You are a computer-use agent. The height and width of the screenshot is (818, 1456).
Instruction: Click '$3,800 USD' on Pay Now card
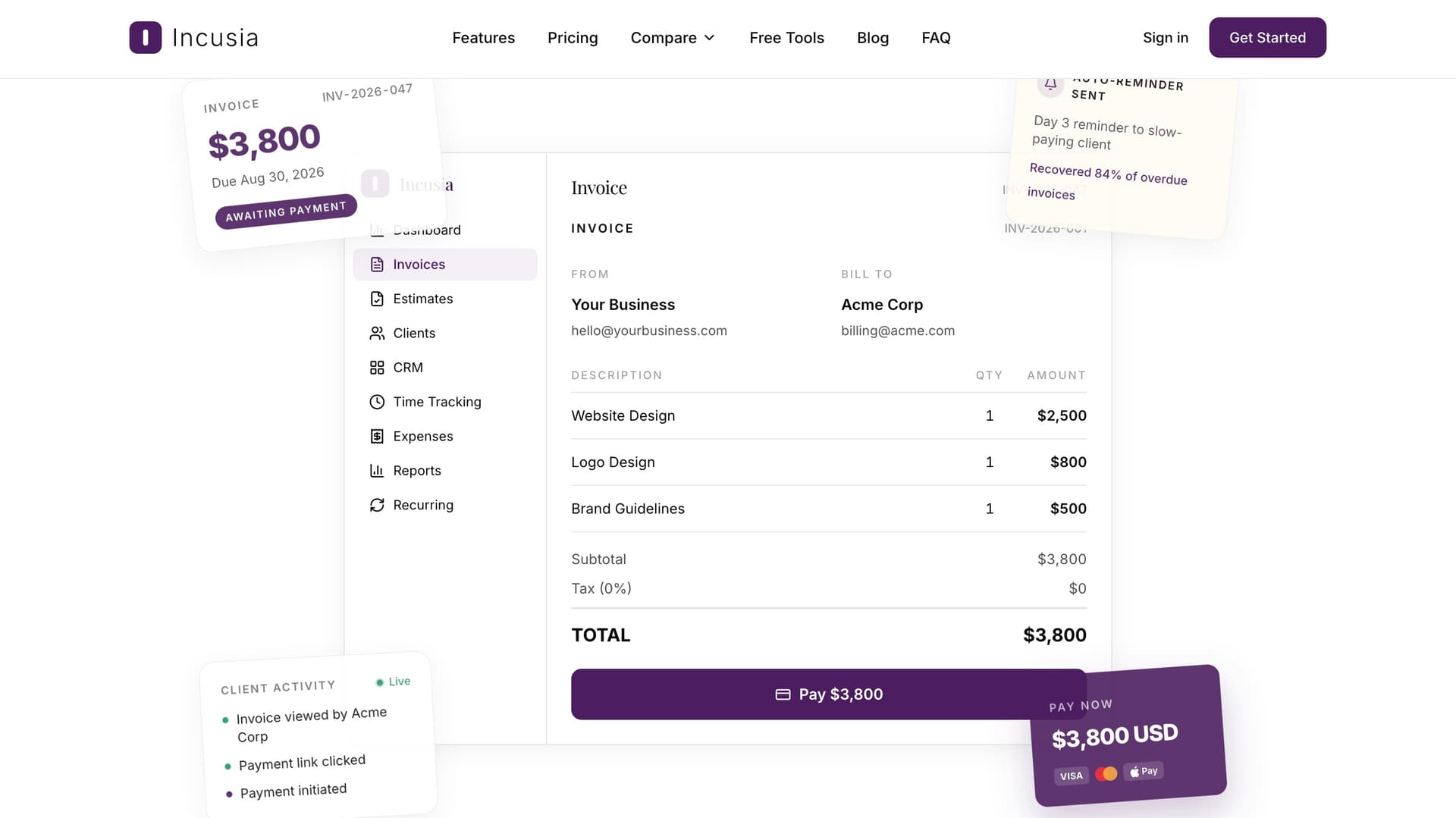(x=1115, y=735)
